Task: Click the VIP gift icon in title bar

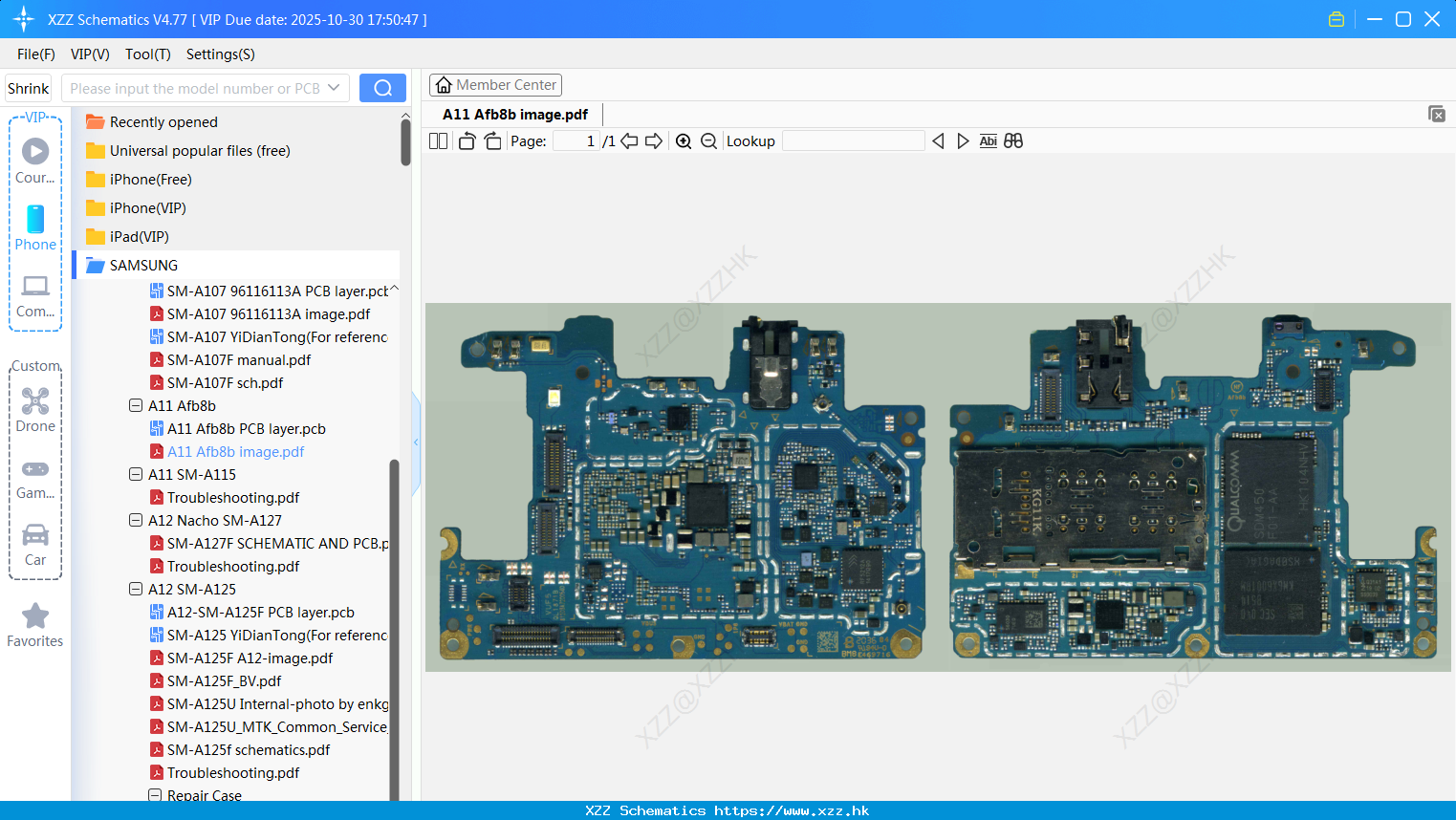Action: pos(1336,19)
